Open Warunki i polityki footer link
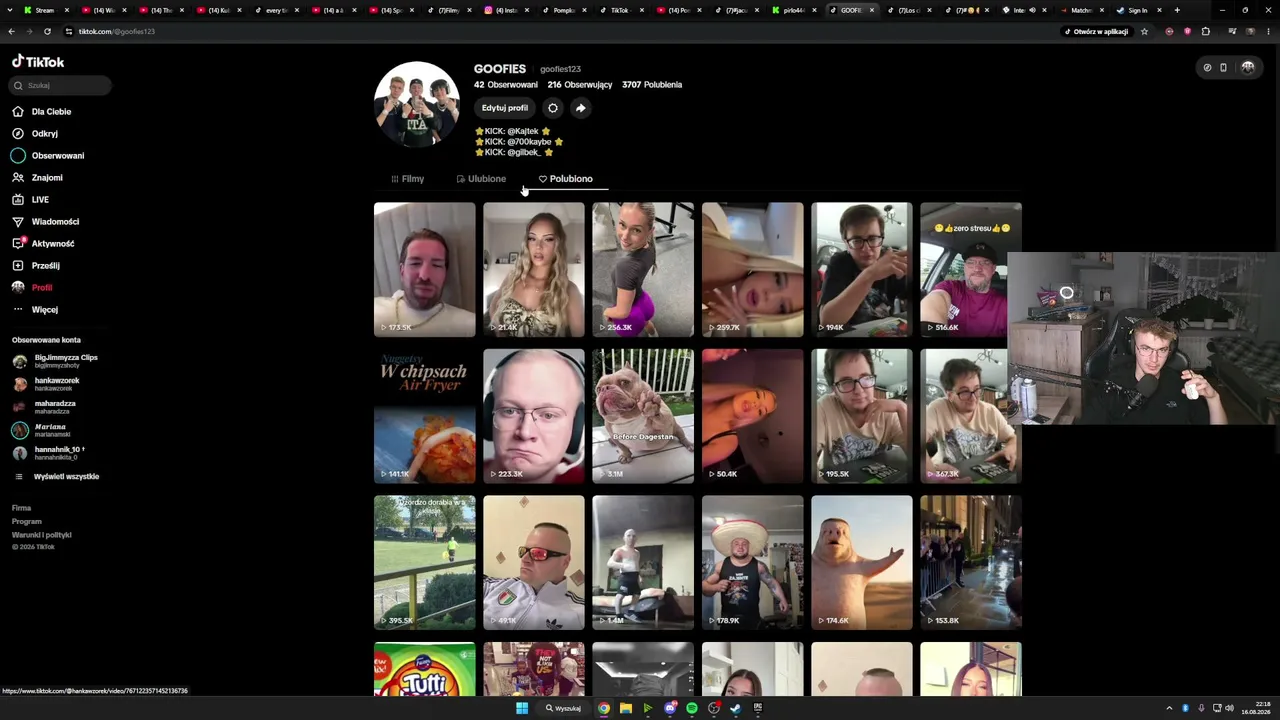The image size is (1280, 720). coord(42,535)
